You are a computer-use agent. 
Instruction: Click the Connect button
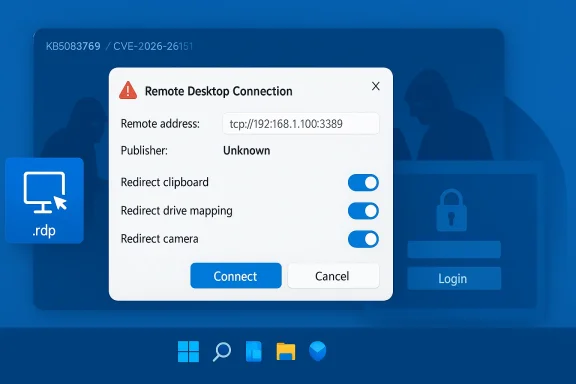(236, 276)
